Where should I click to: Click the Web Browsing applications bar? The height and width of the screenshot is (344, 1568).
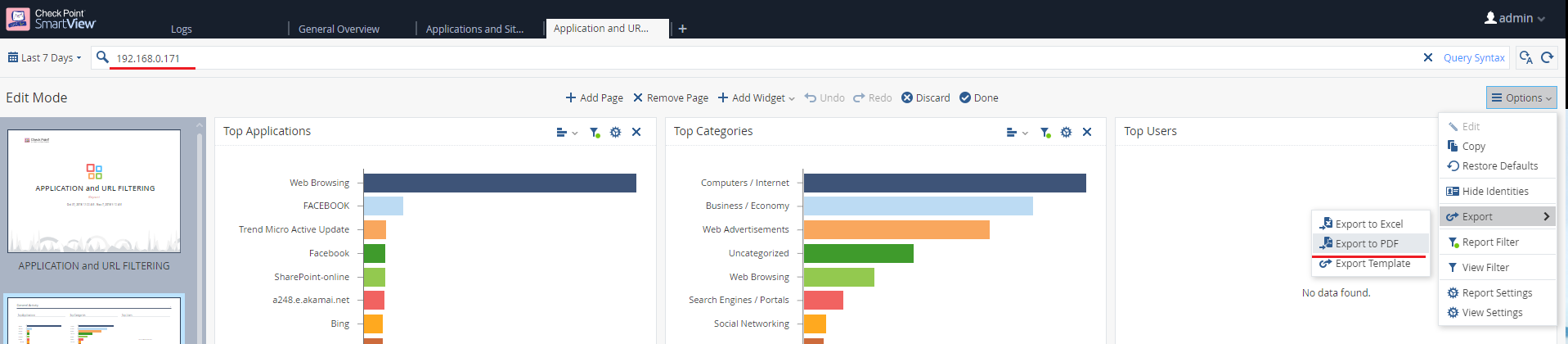click(x=500, y=183)
